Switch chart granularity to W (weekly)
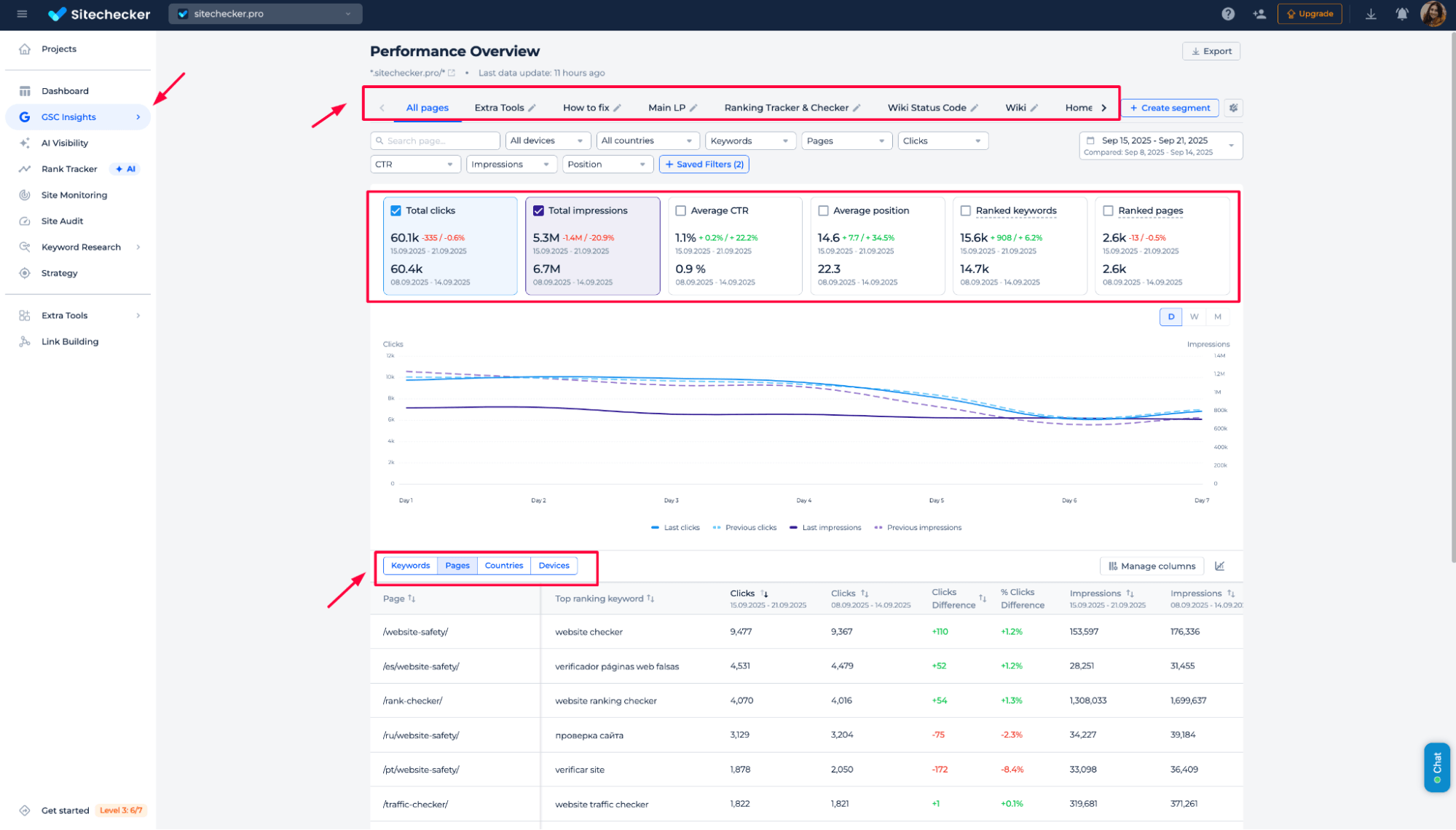 [x=1194, y=317]
